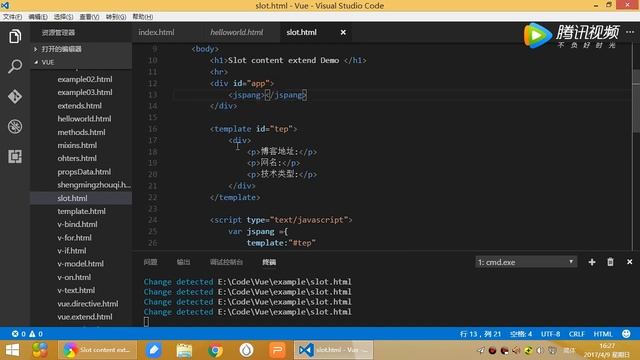Open example02.html in file tree
Screen dimensions: 640x360
(x=85, y=79)
